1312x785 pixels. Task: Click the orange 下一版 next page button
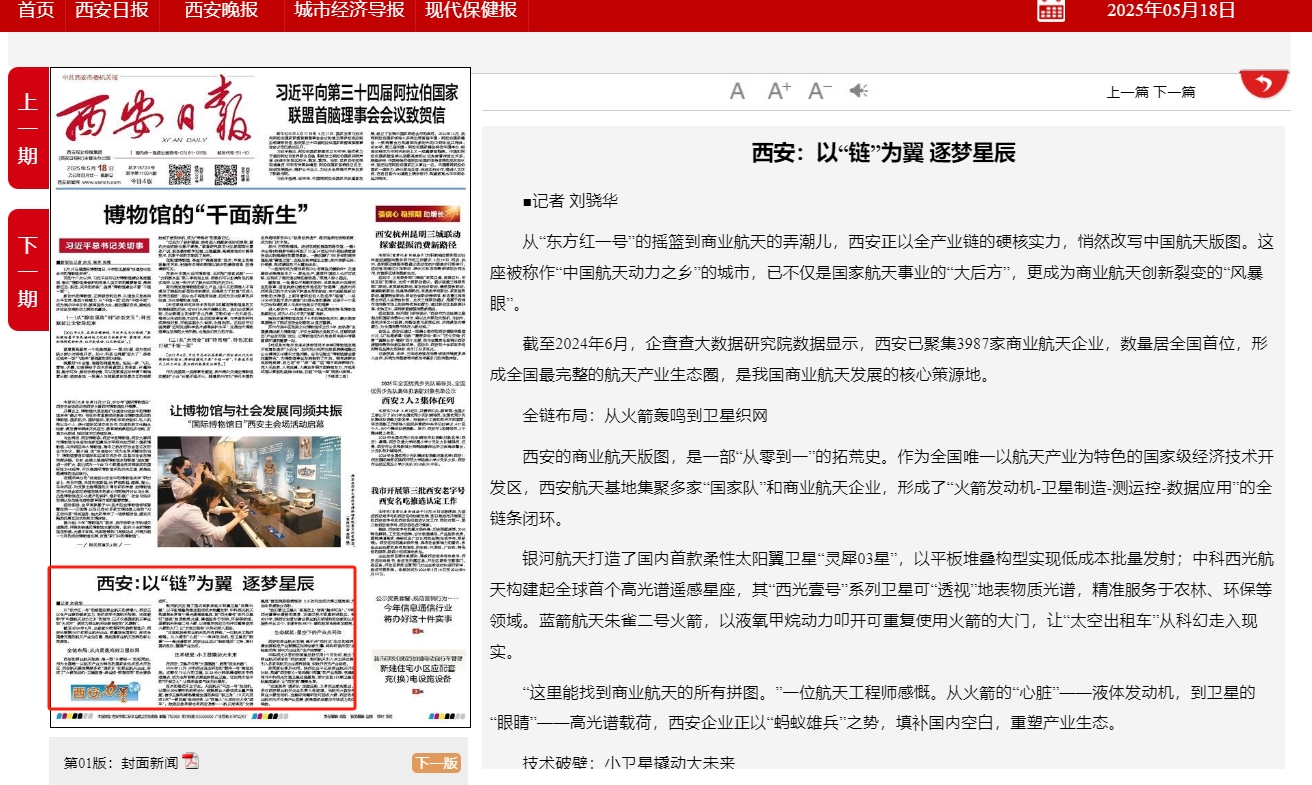(436, 763)
